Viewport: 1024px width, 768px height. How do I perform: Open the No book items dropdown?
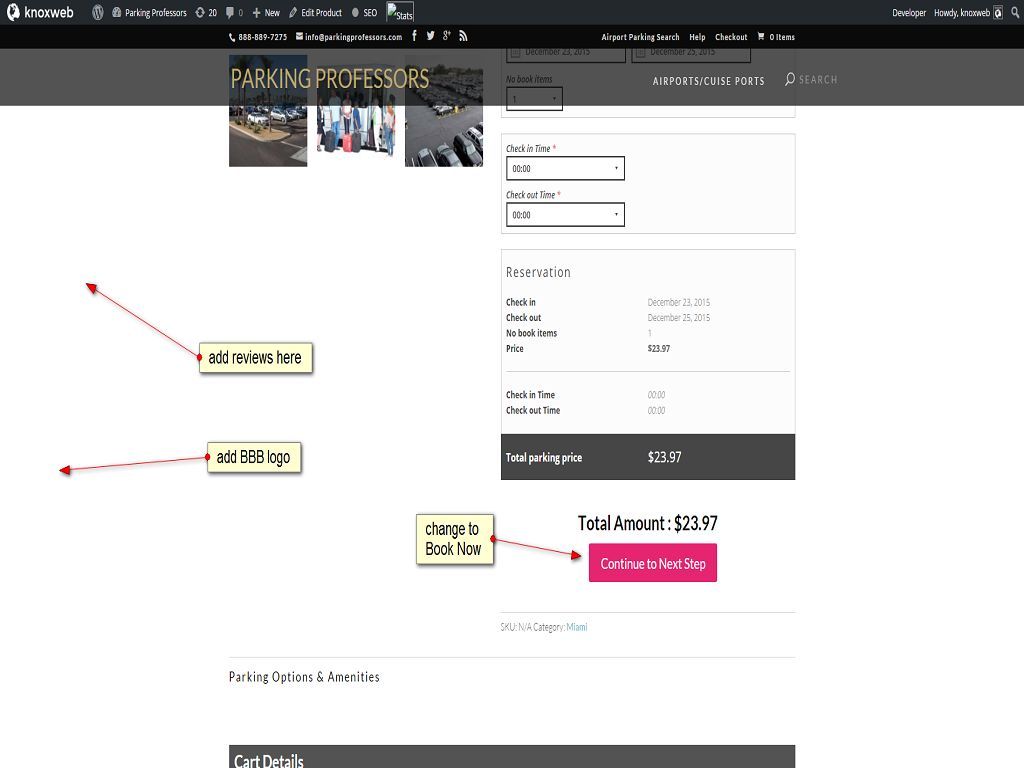(x=534, y=99)
